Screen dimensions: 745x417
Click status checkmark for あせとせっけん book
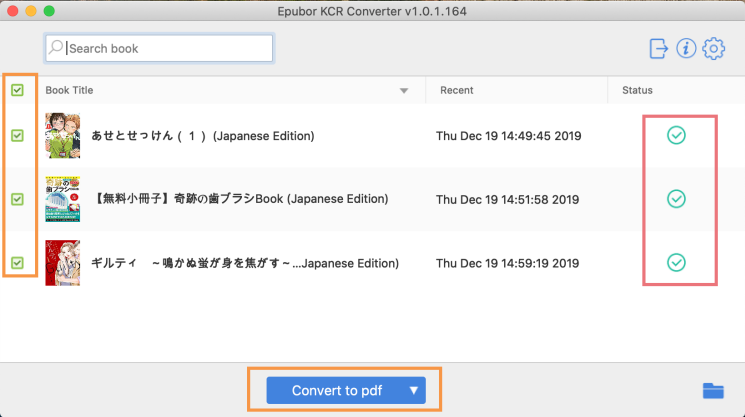point(676,135)
